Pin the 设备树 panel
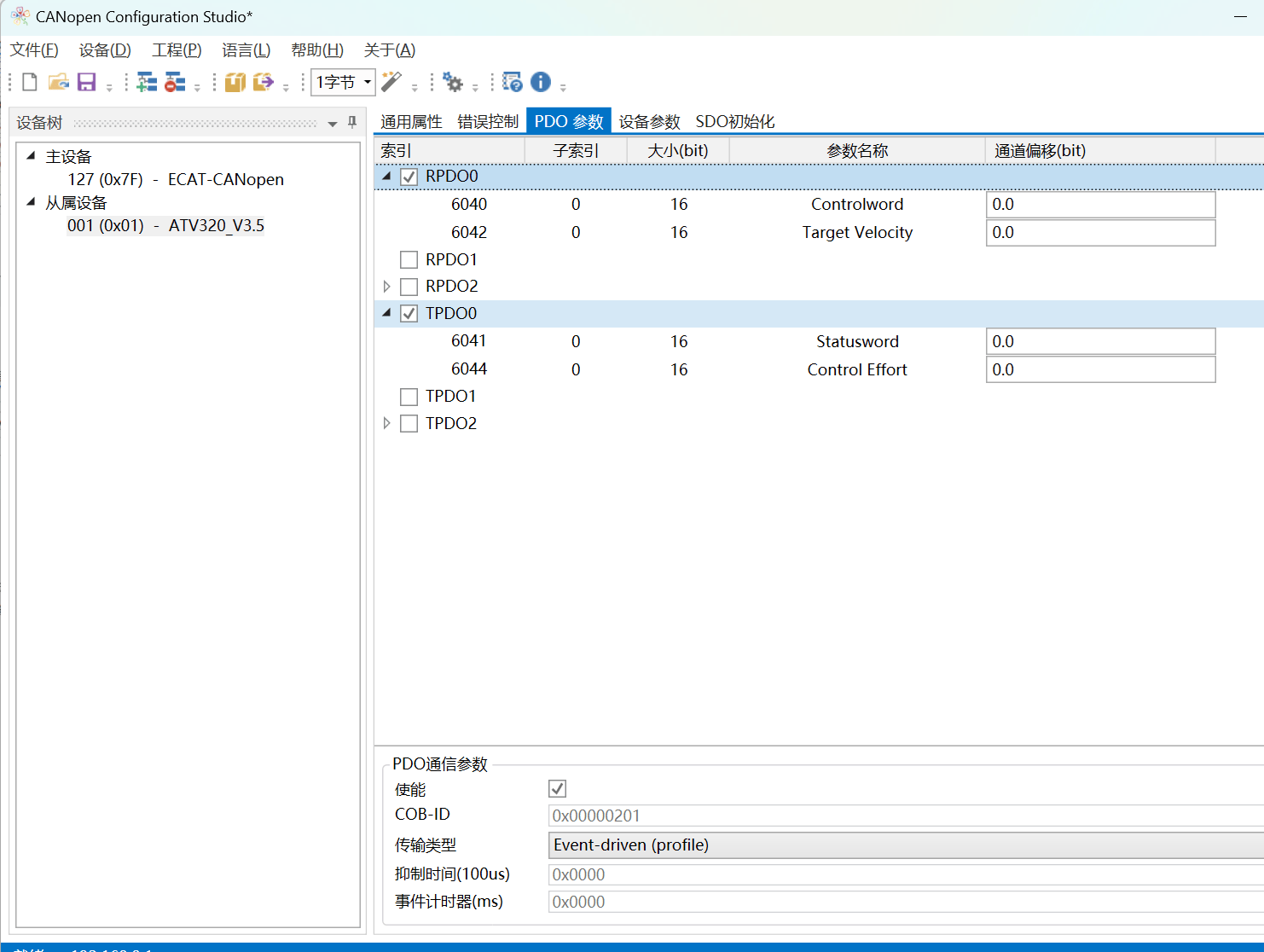The height and width of the screenshot is (952, 1264). [352, 122]
